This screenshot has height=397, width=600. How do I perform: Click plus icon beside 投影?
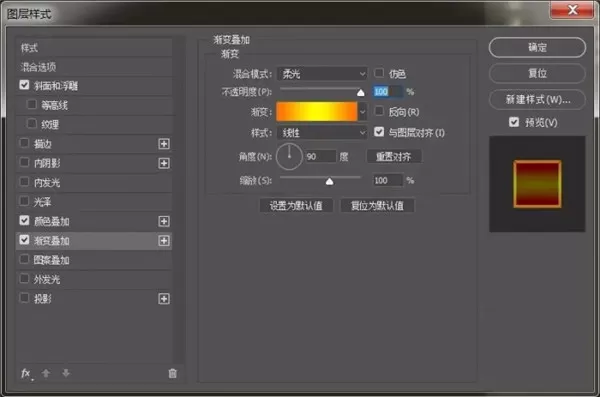(164, 299)
